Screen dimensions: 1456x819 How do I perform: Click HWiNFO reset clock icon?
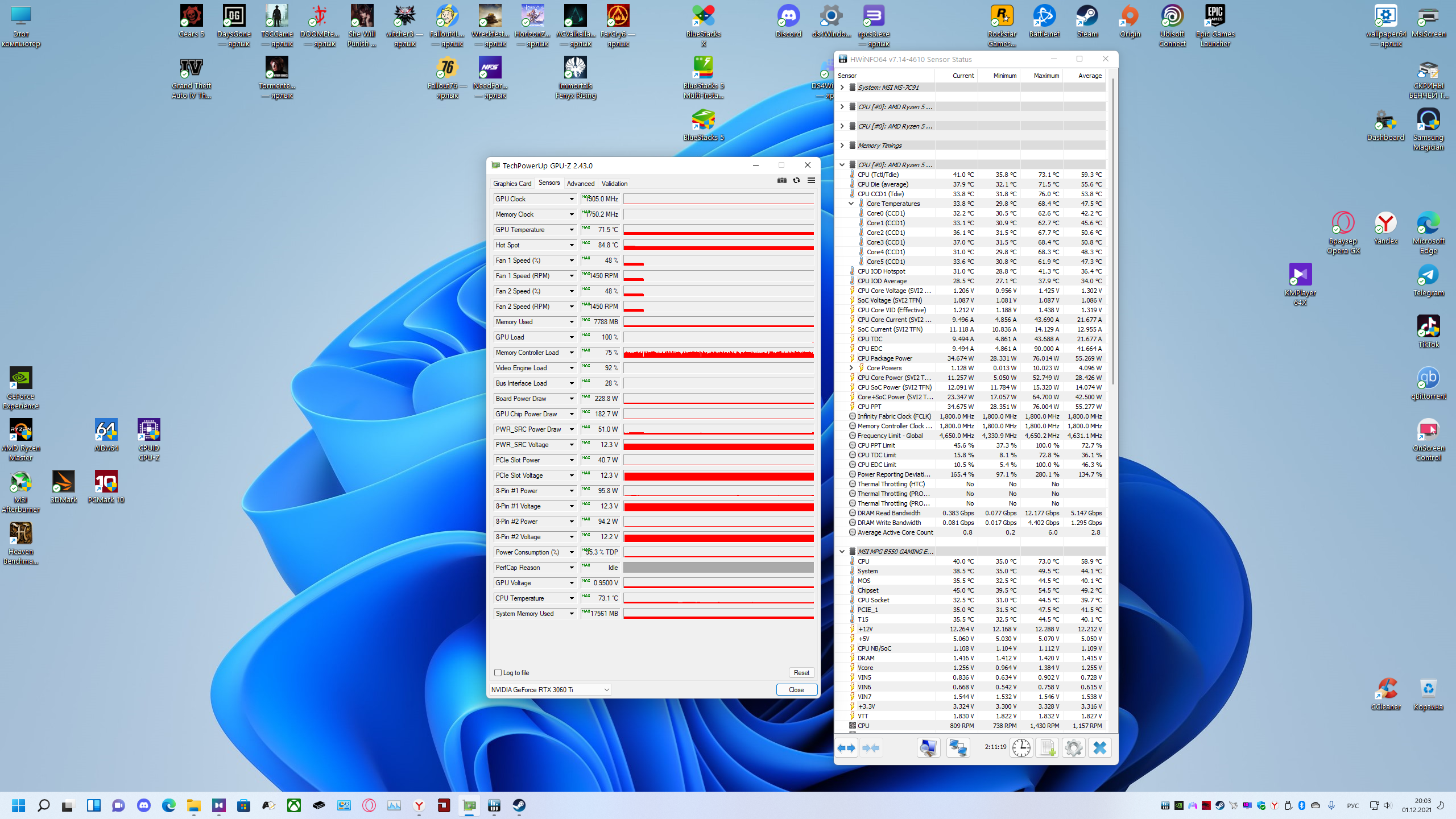click(1021, 747)
